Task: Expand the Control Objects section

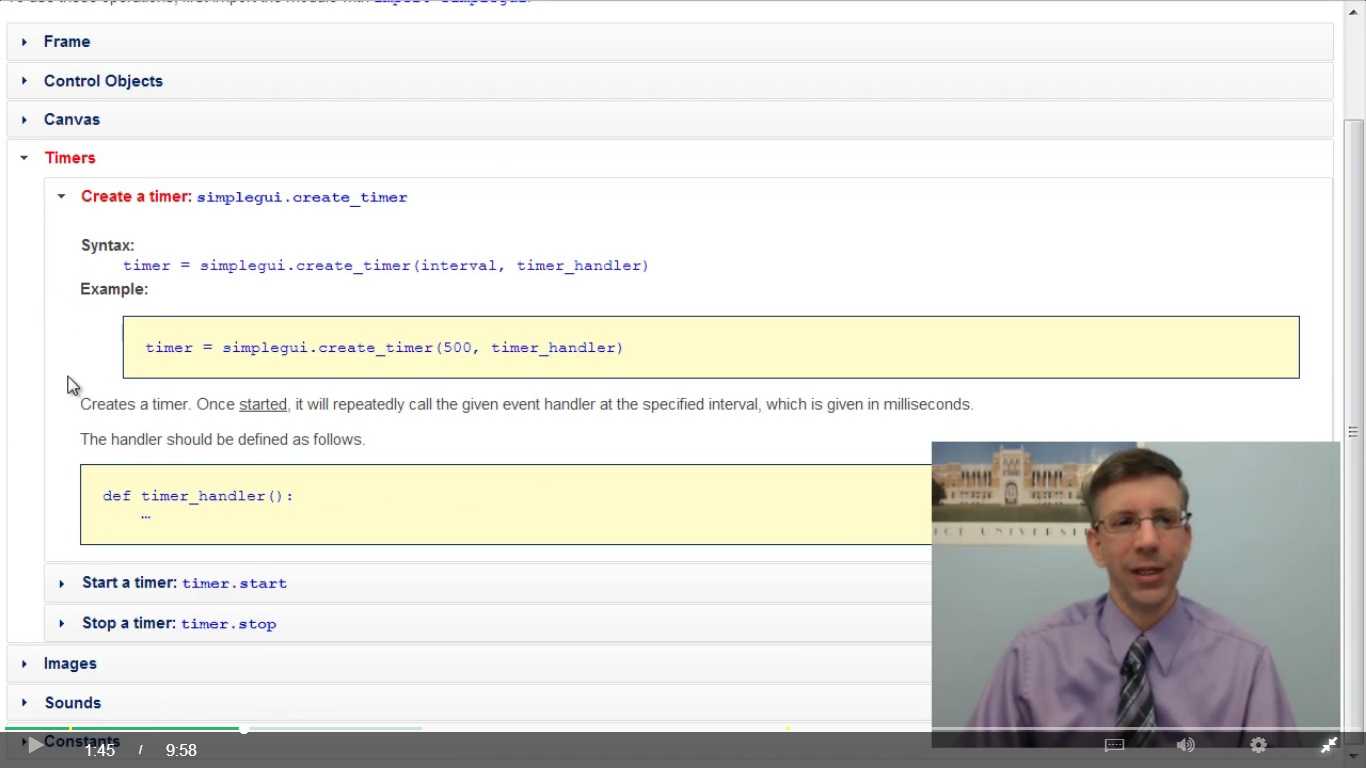Action: (670, 81)
